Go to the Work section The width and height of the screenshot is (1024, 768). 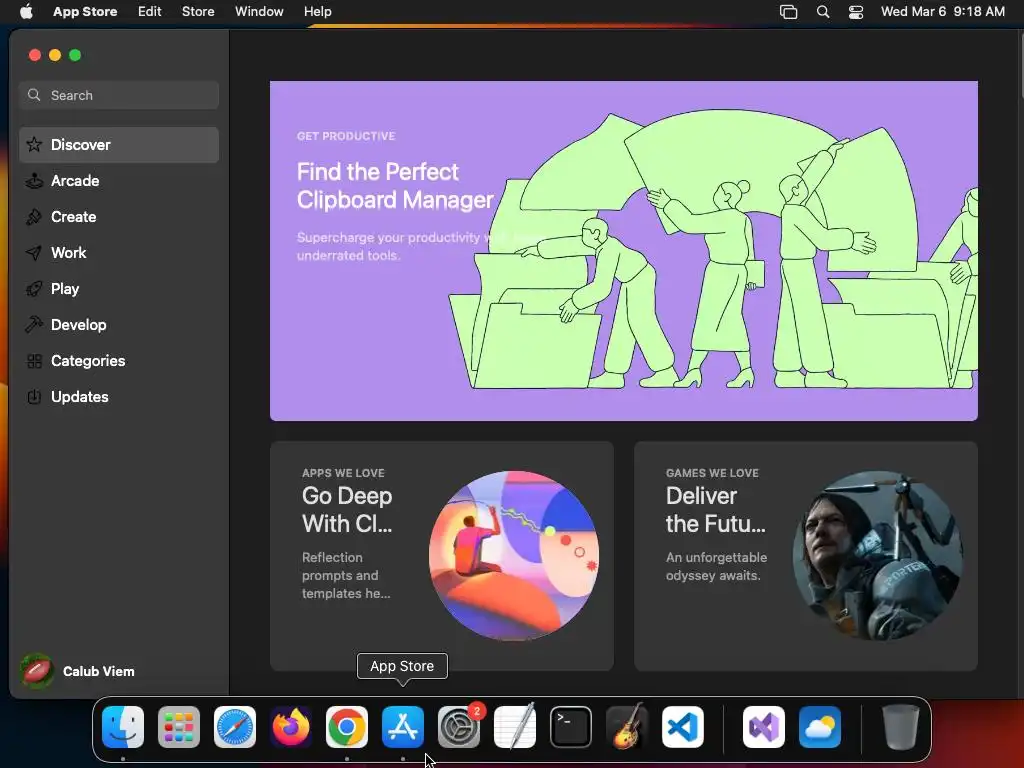pos(119,253)
